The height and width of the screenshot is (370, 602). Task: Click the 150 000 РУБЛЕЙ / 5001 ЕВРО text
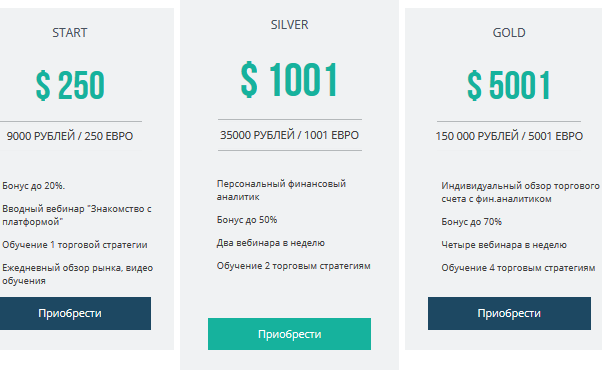509,136
